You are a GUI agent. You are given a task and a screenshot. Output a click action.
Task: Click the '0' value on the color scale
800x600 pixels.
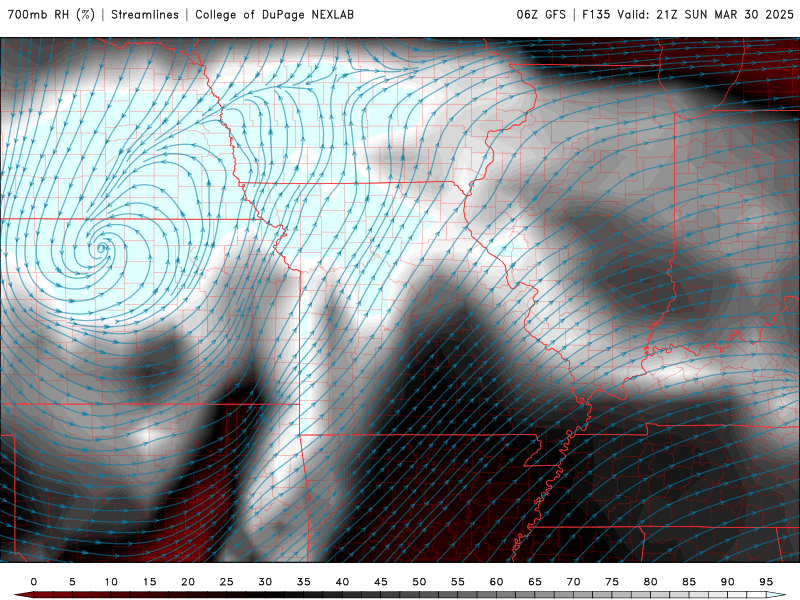34,582
